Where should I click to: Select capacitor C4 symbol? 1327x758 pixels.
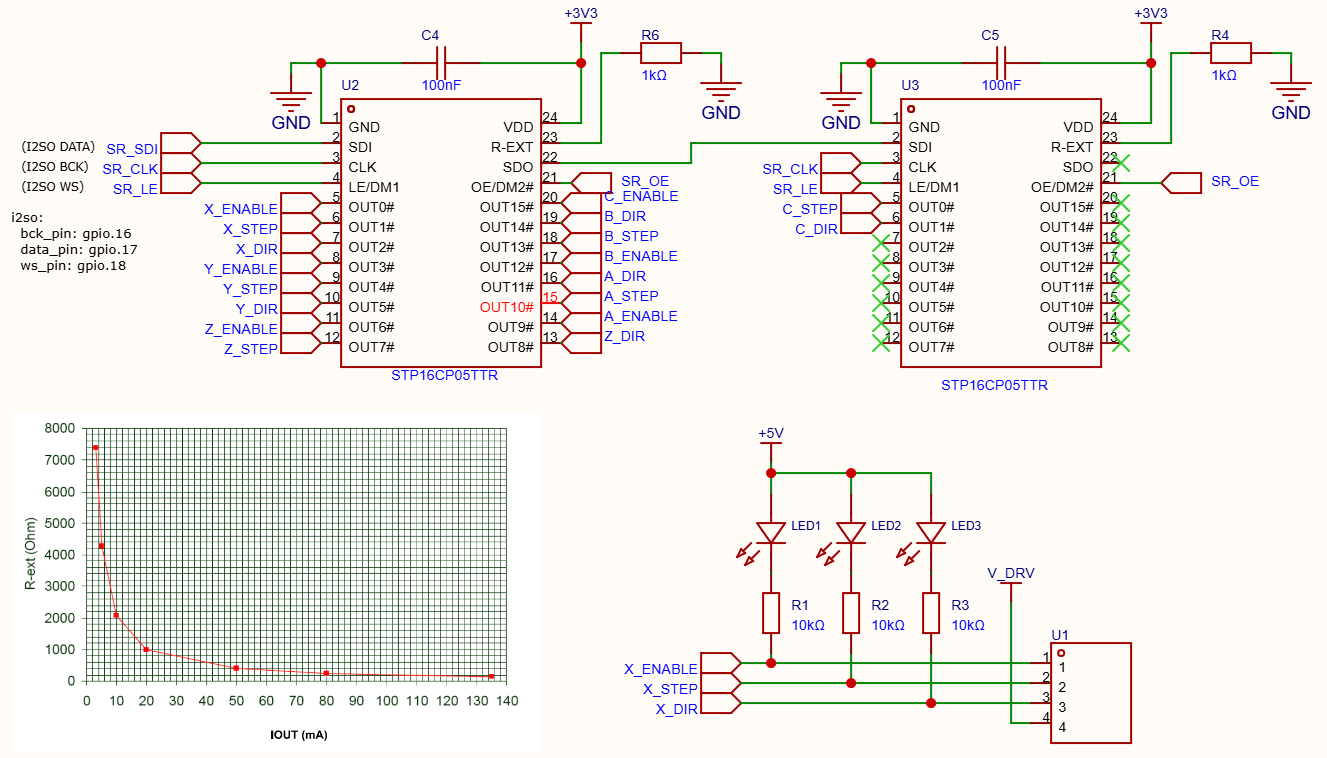point(440,63)
